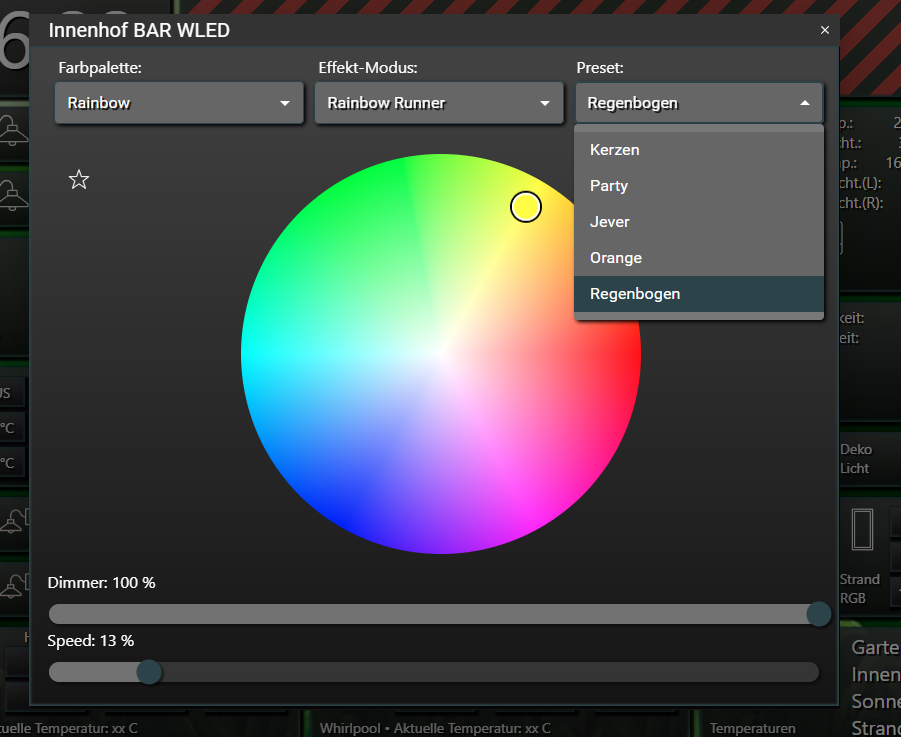901x737 pixels.
Task: Click the star favorite icon
Action: [x=79, y=180]
